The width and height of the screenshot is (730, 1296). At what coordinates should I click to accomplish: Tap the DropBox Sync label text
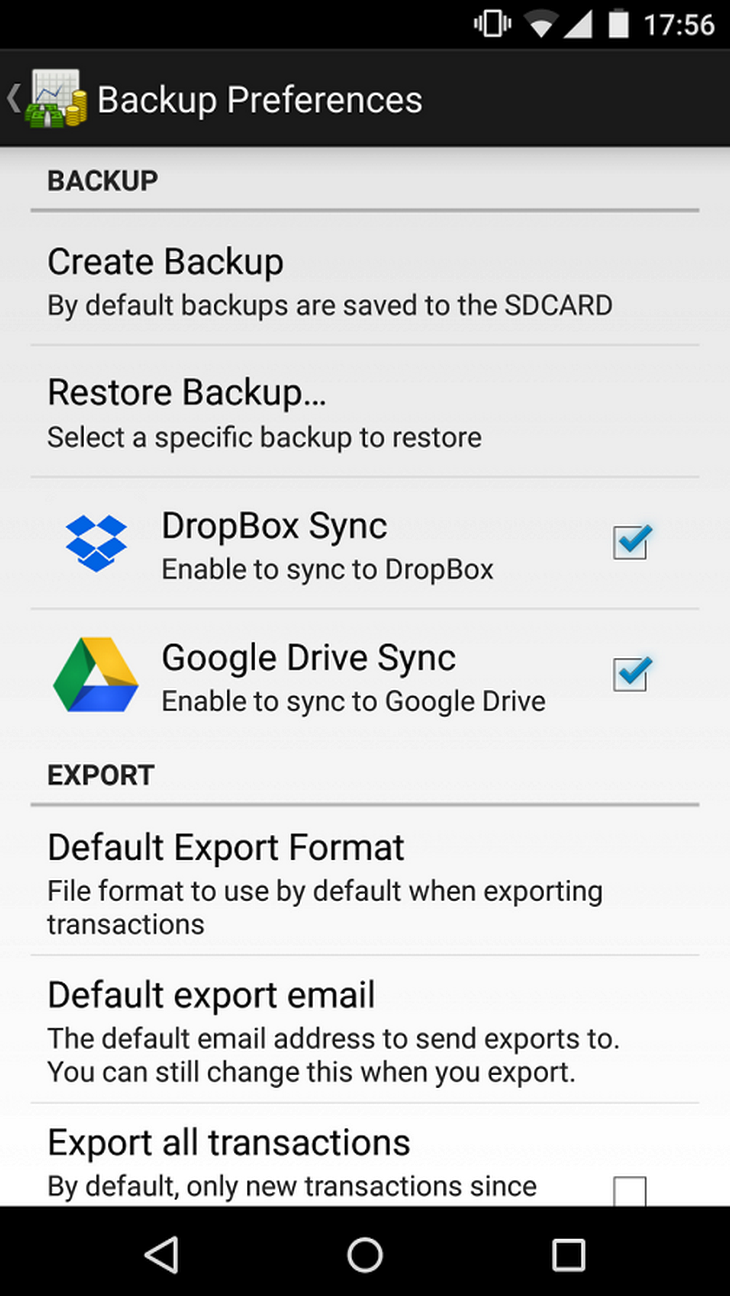pos(274,526)
